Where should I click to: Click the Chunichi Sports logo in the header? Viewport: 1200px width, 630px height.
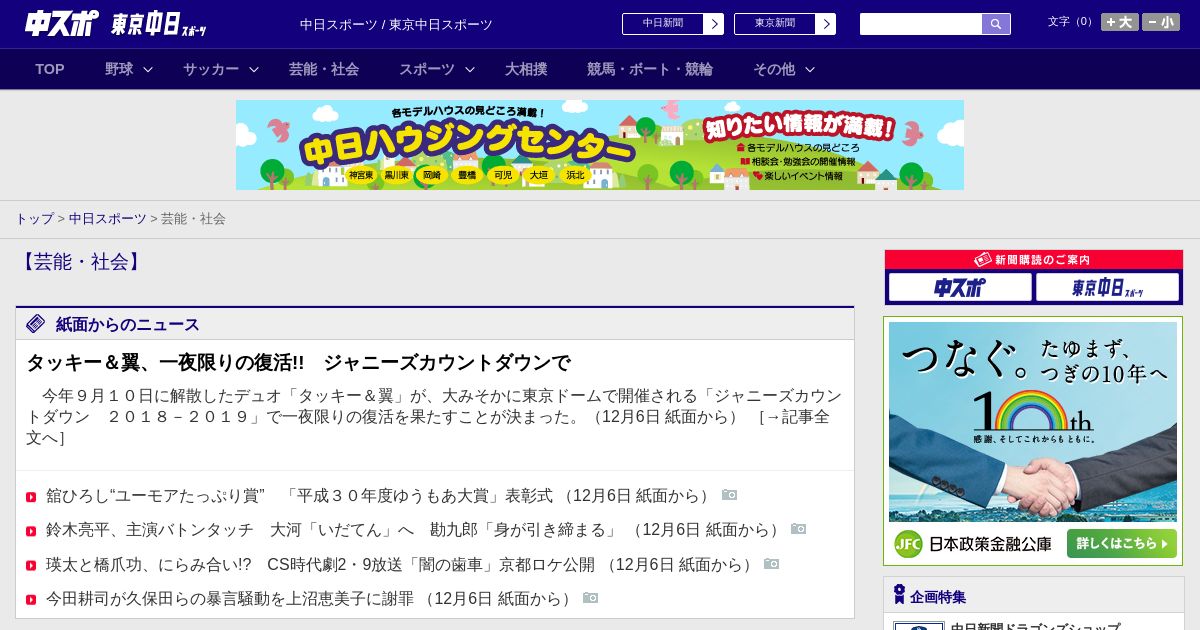(62, 23)
